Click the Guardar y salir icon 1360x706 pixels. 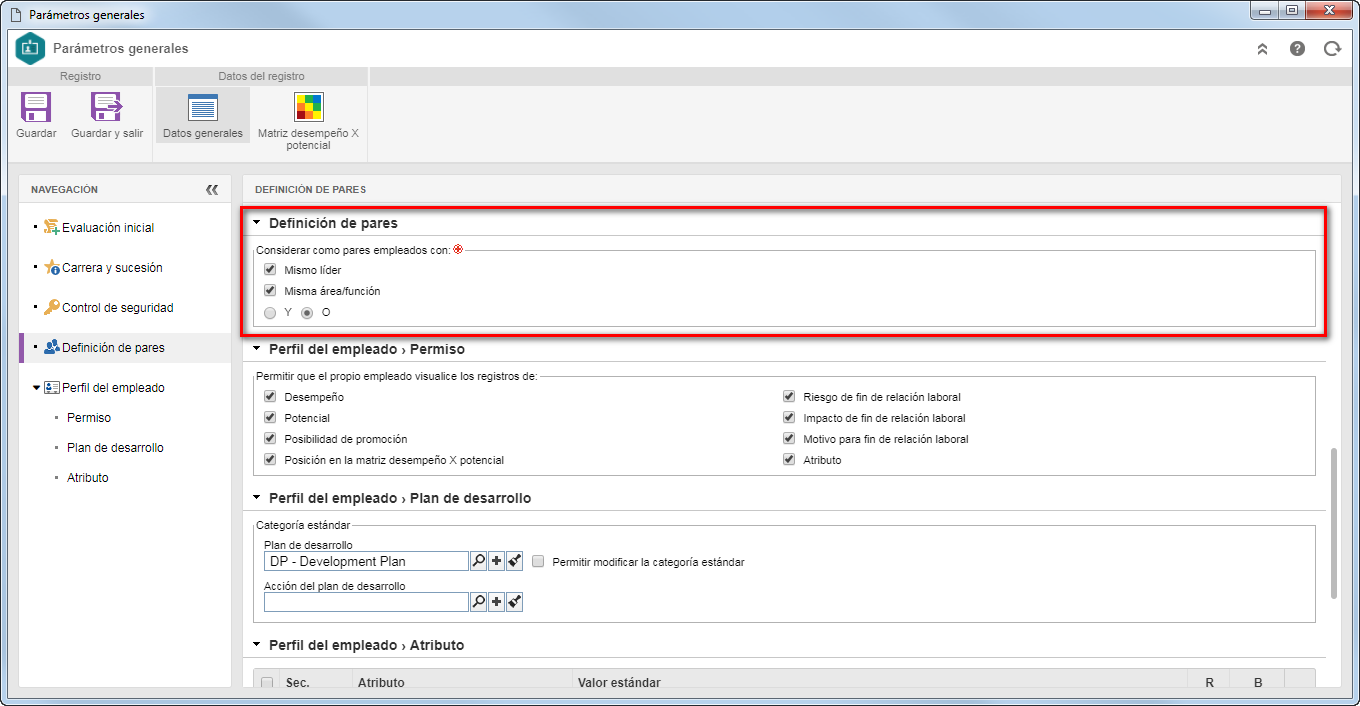(x=107, y=107)
